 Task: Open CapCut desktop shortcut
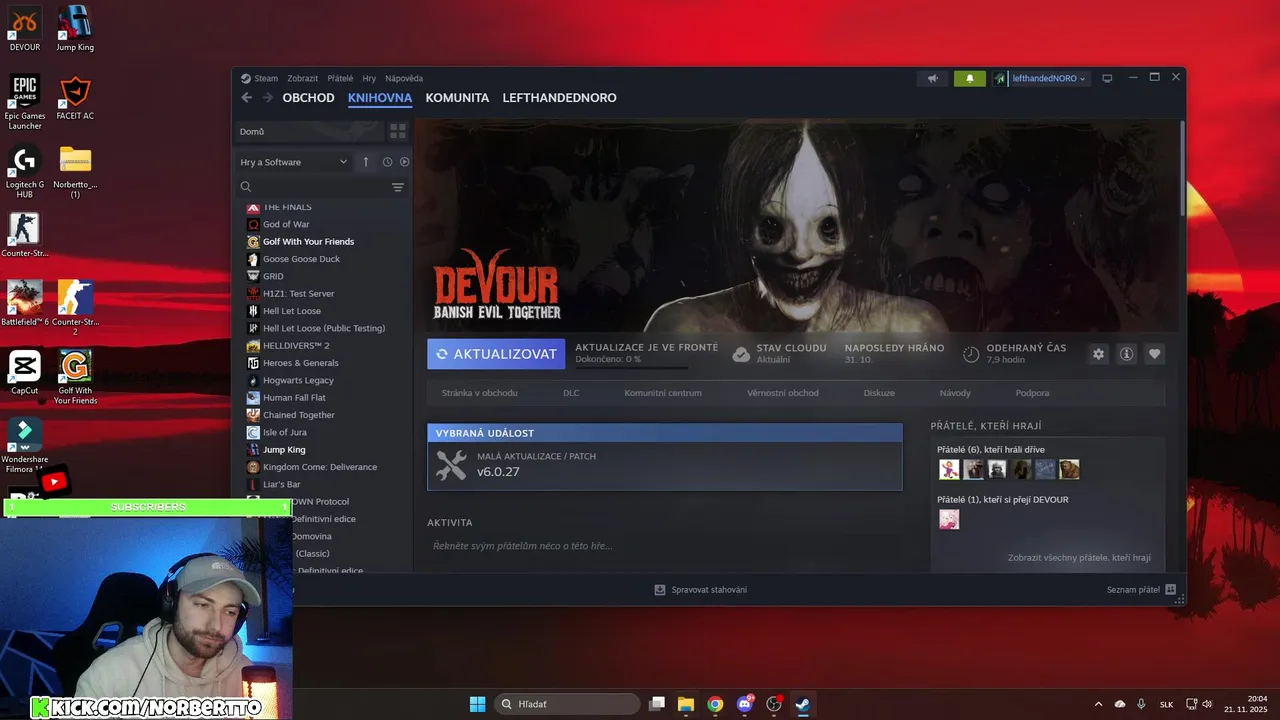coord(25,372)
